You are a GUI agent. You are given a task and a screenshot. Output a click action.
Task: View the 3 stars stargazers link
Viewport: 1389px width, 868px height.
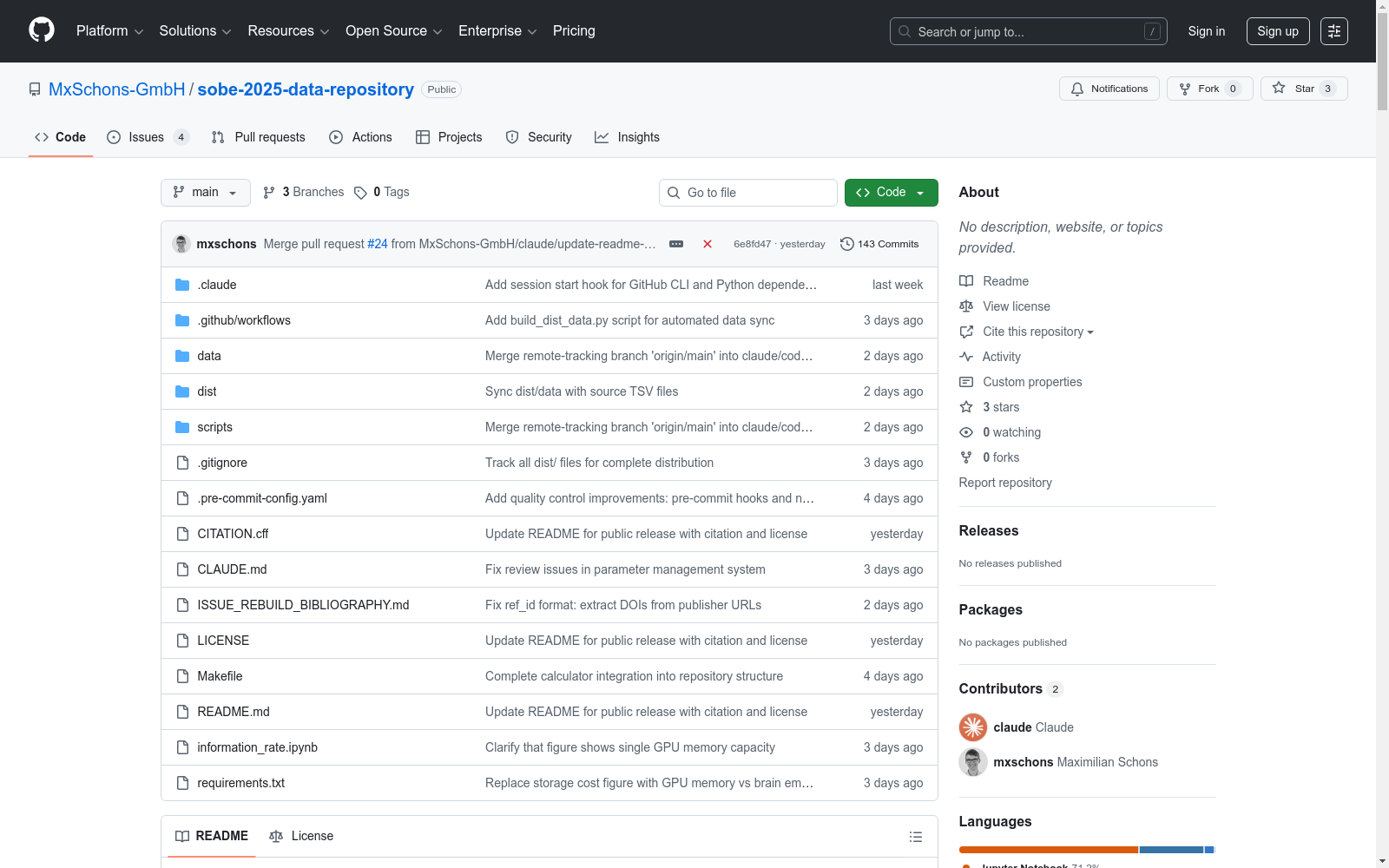(x=990, y=407)
